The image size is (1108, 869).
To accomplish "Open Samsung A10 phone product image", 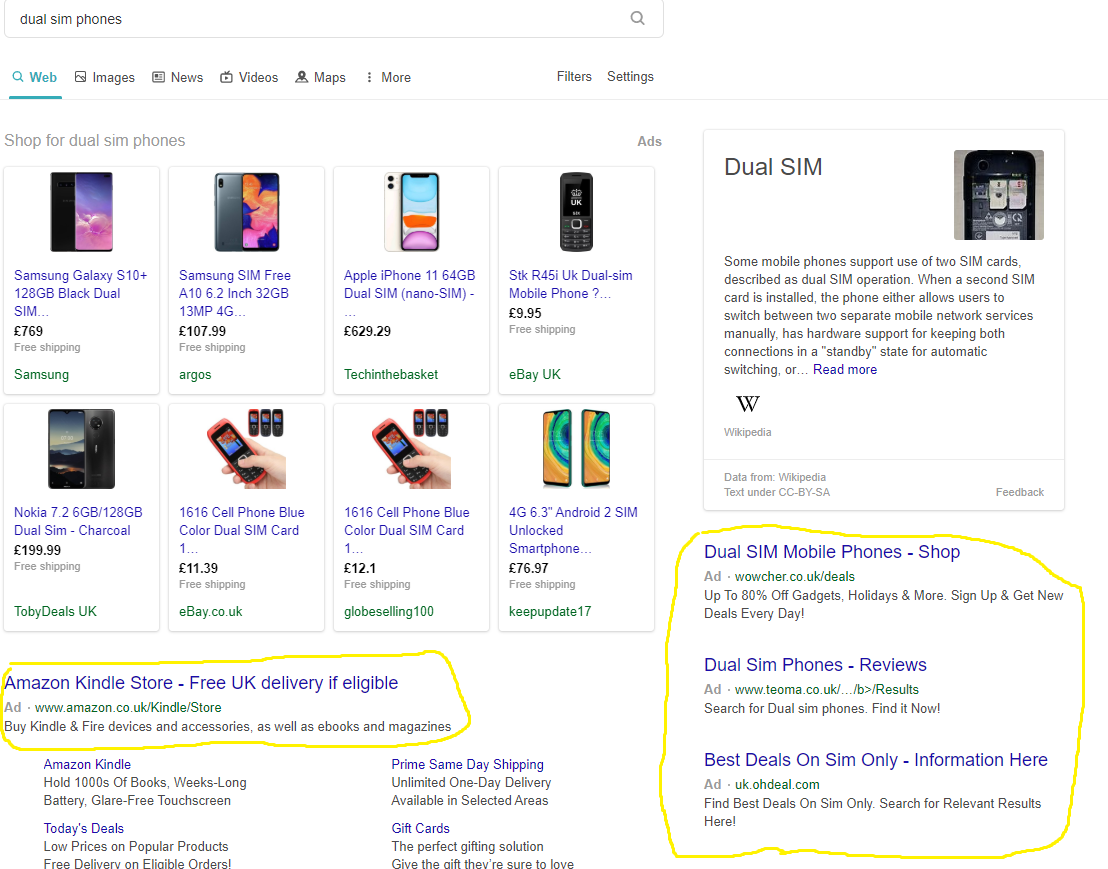I will (x=247, y=211).
